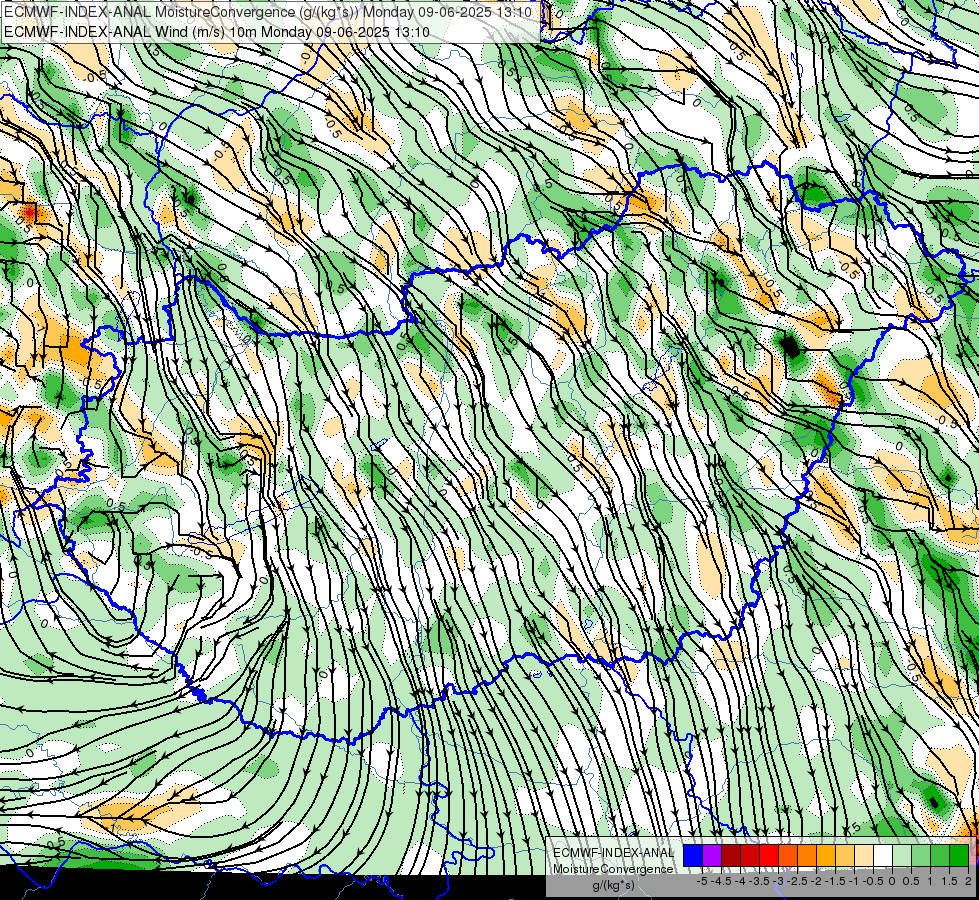This screenshot has width=979, height=900.
Task: Click the legend tick value 2
Action: pyautogui.click(x=968, y=881)
